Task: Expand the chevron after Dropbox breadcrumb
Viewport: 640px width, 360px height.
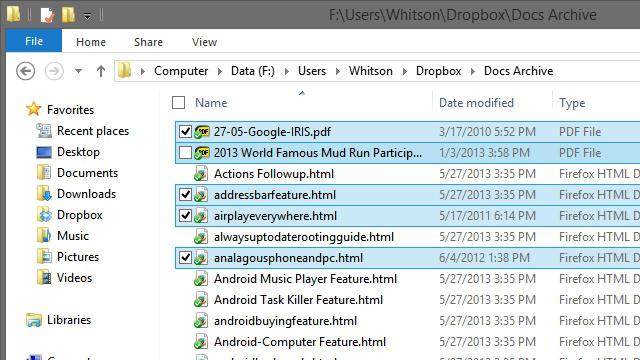Action: pos(473,71)
